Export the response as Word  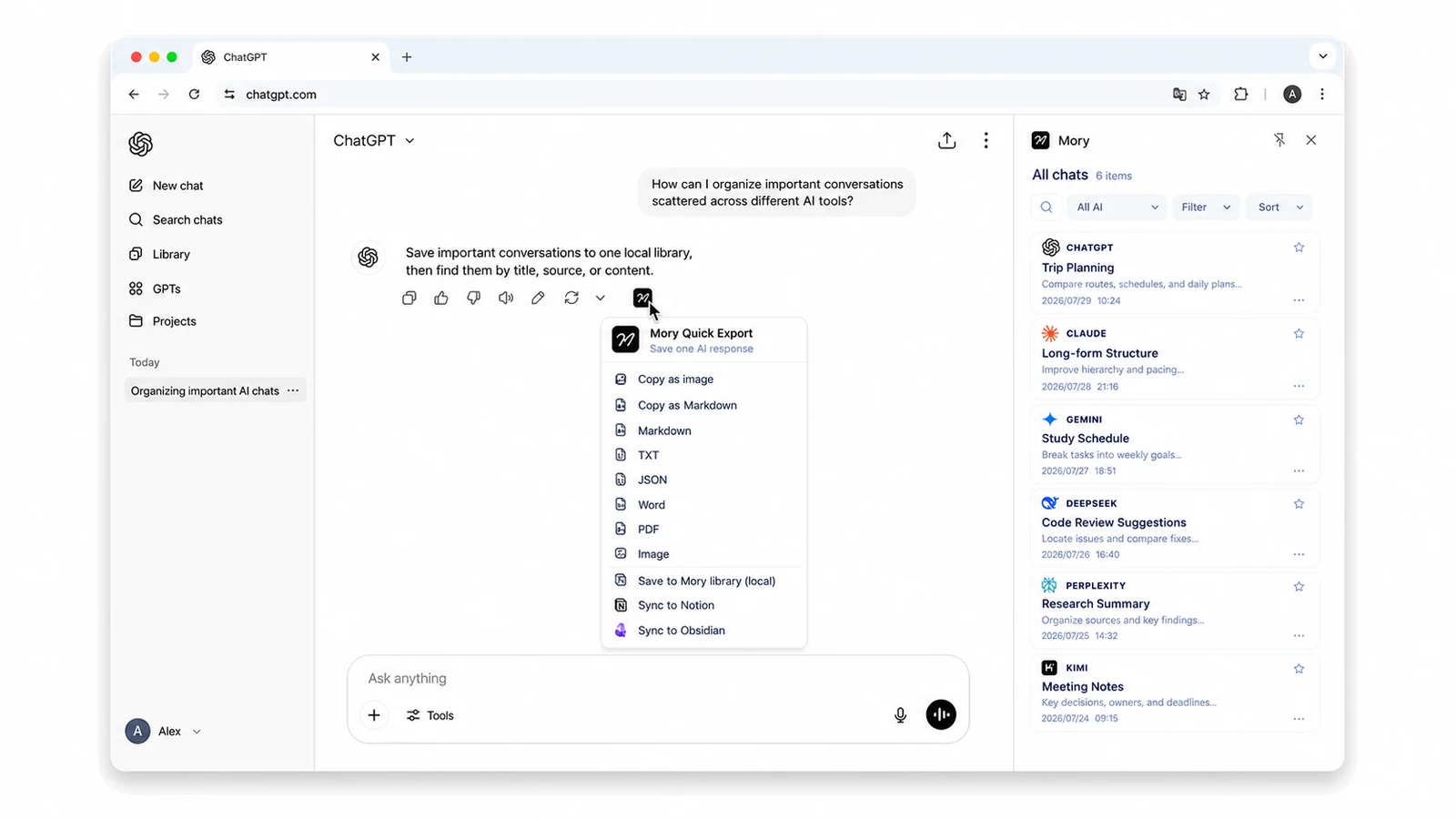click(x=703, y=505)
